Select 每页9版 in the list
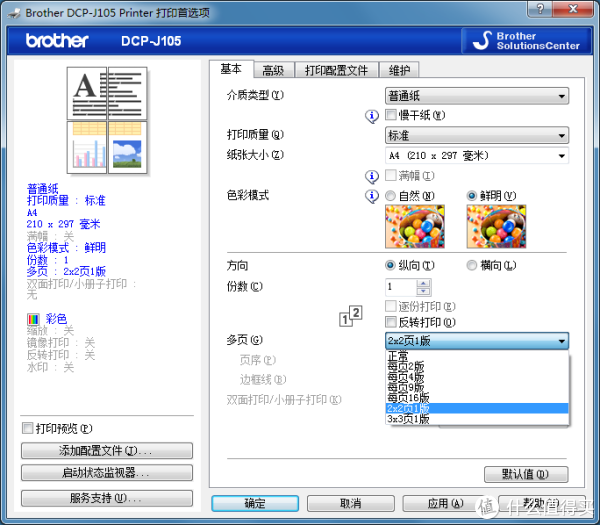The image size is (600, 525). (x=477, y=387)
